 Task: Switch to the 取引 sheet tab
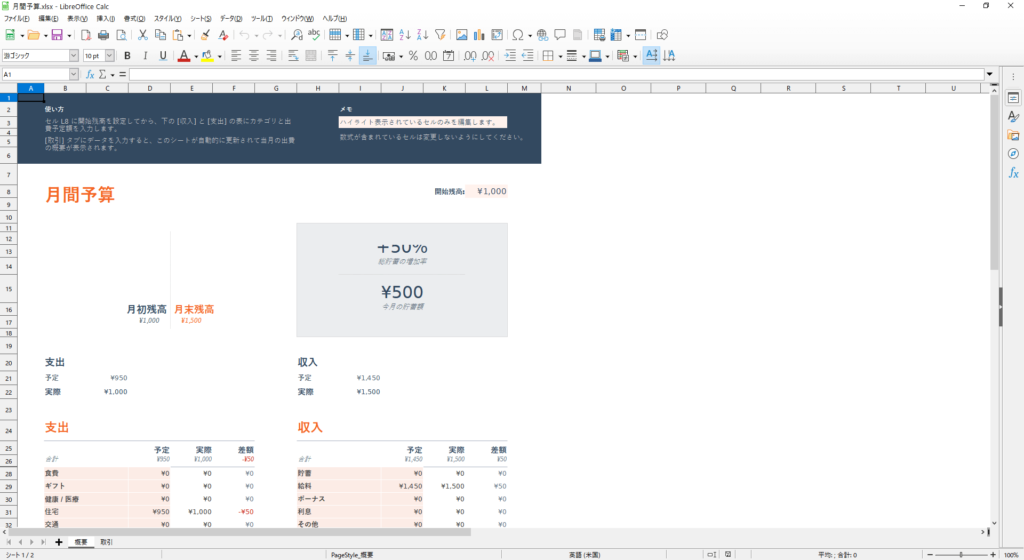[x=106, y=542]
